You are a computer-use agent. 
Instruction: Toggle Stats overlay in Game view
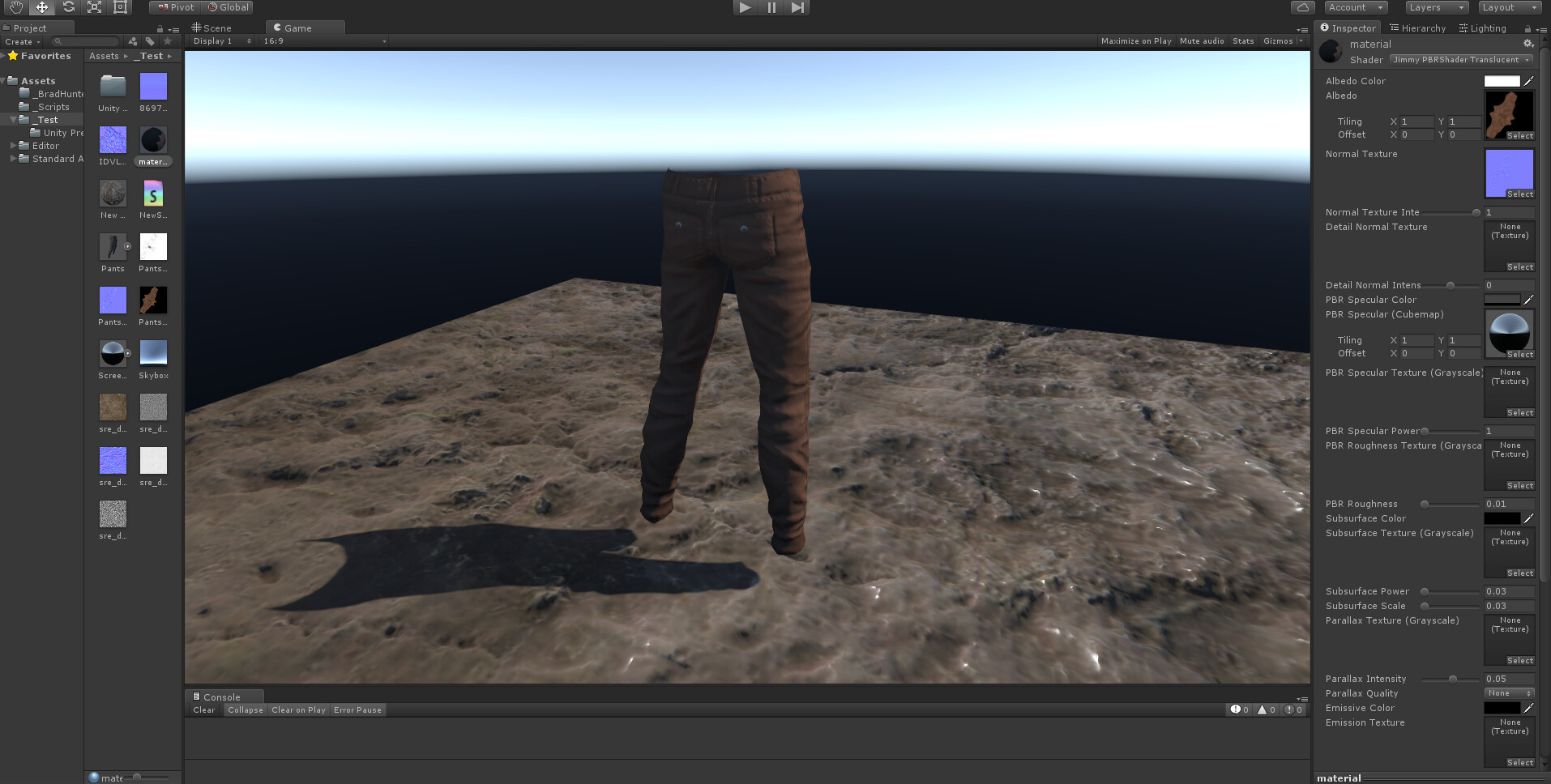coord(1243,40)
